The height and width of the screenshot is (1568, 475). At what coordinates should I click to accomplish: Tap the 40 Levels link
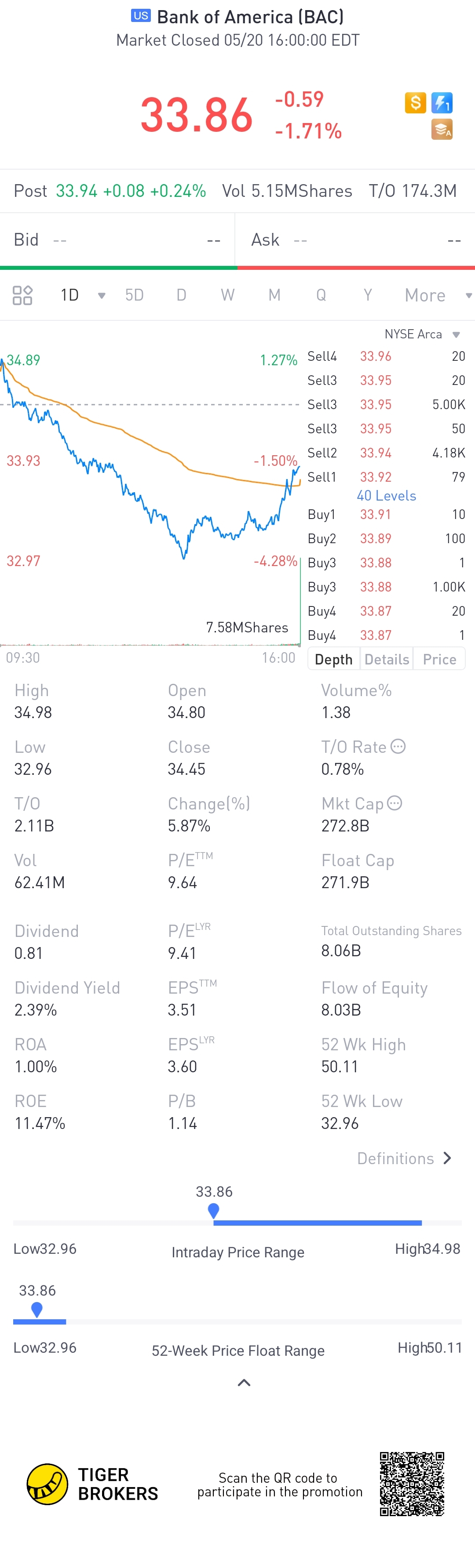386,495
